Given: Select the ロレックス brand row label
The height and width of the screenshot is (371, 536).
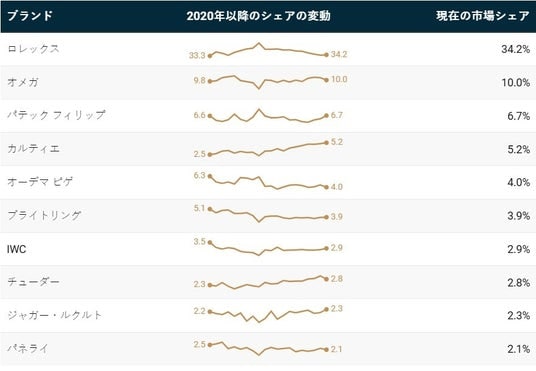Looking at the screenshot, I should click(x=34, y=49).
